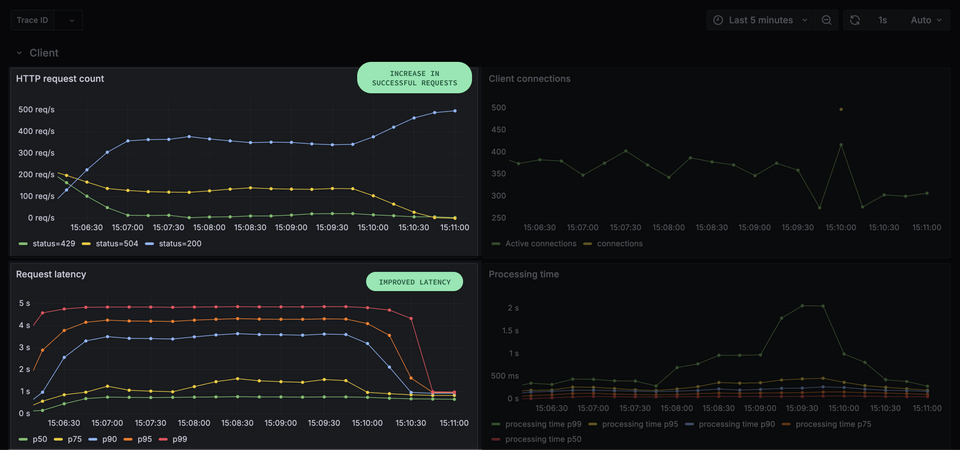The height and width of the screenshot is (450, 960).
Task: Click the Request latency panel title
Action: point(51,274)
